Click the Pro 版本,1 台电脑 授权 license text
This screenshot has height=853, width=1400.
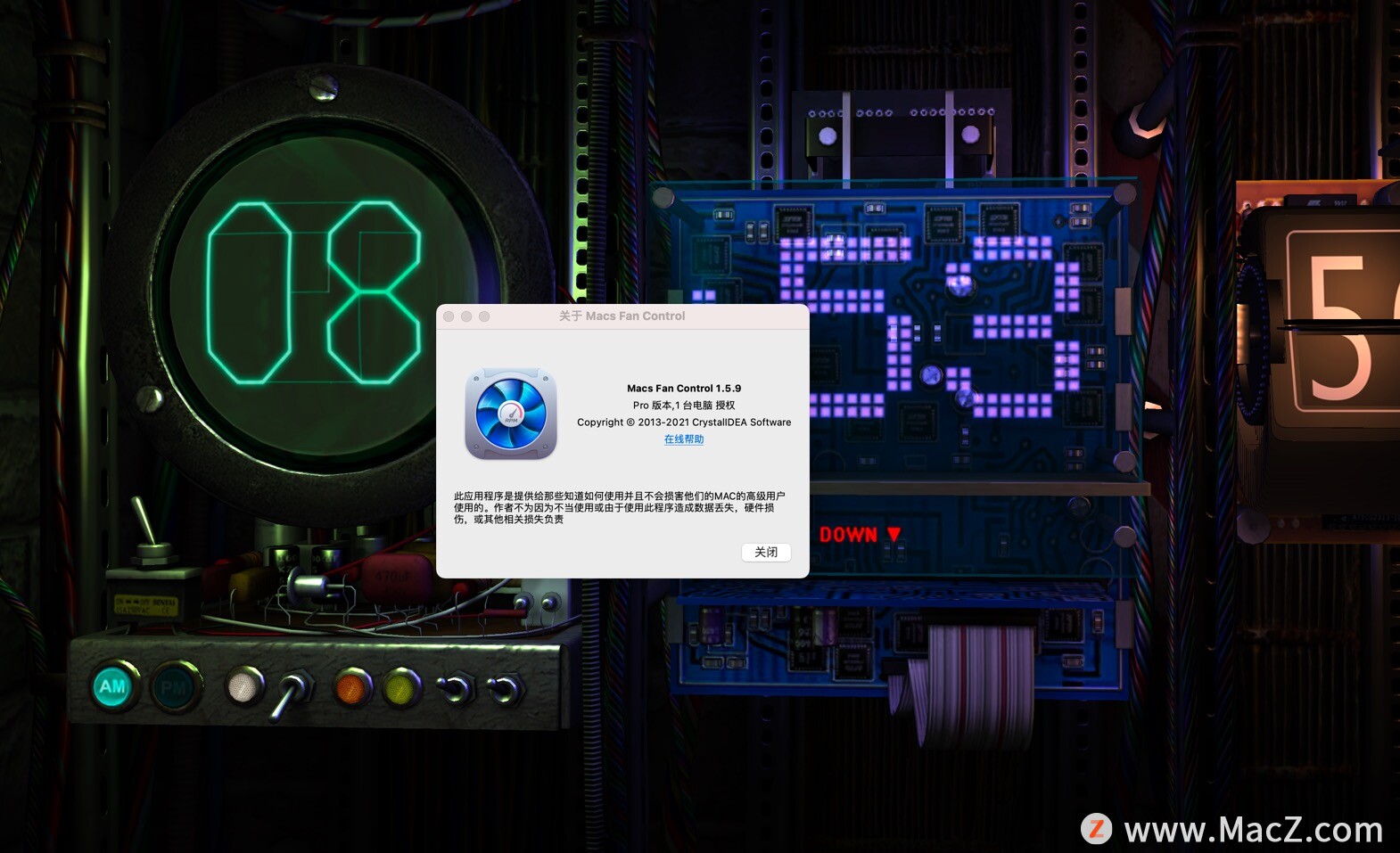click(684, 406)
